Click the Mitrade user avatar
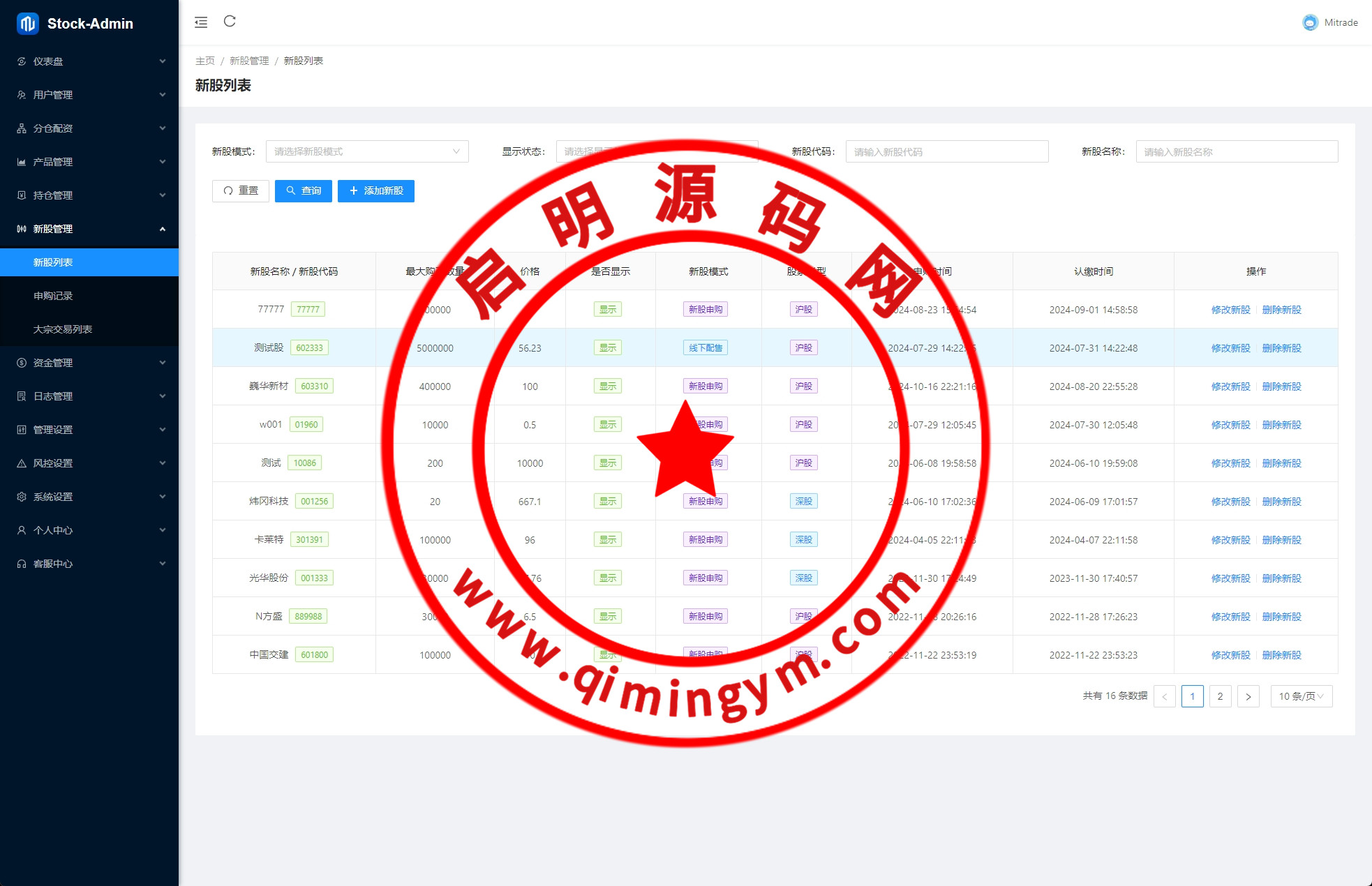 (1310, 22)
